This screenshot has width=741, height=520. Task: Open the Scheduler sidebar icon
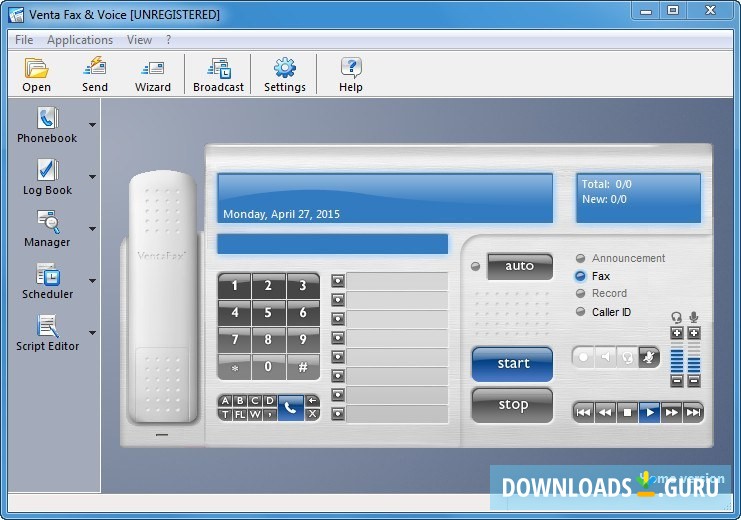click(47, 281)
